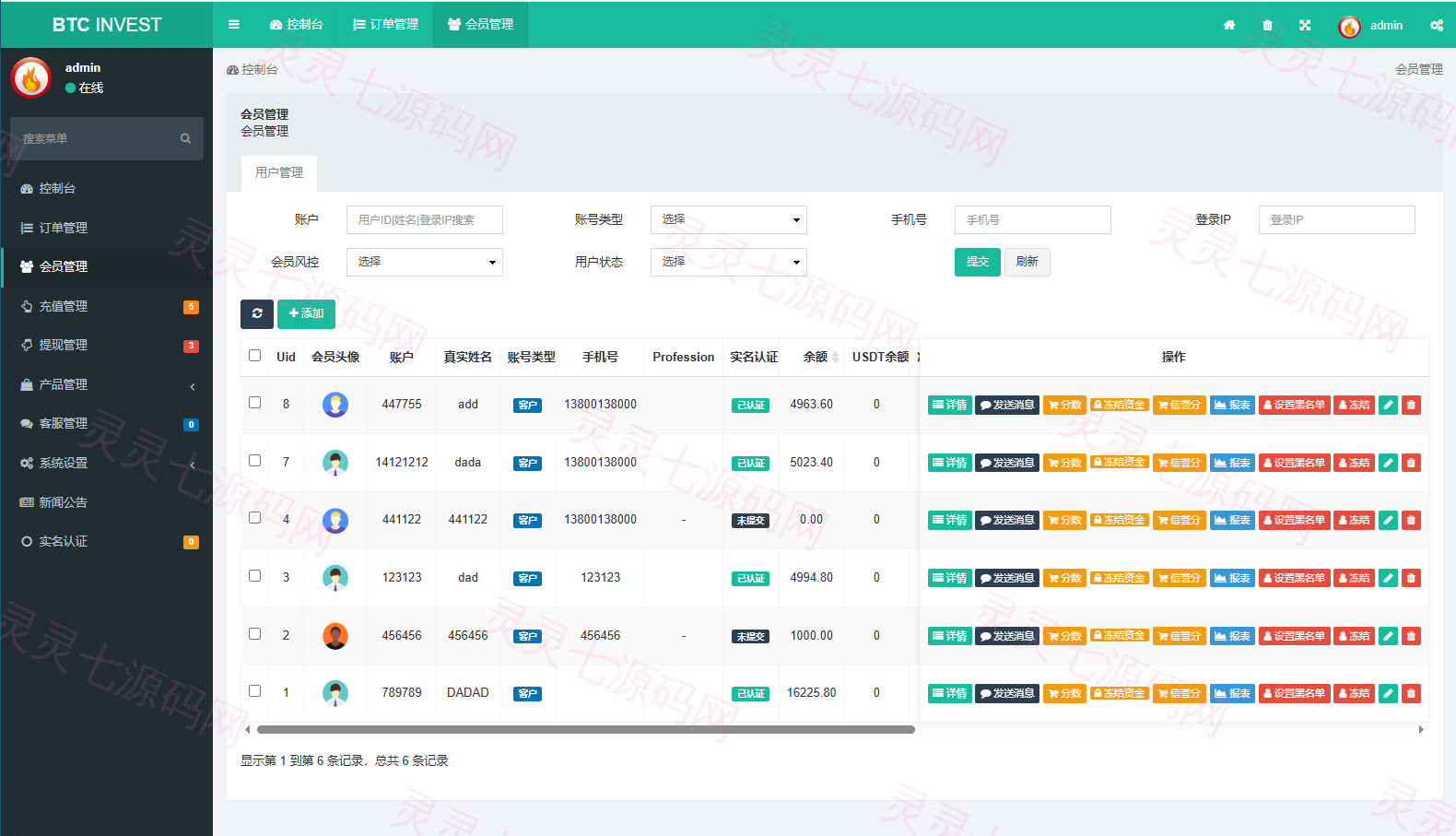The height and width of the screenshot is (836, 1456).
Task: Click the red delete icon for Uid 1
Action: click(1411, 693)
